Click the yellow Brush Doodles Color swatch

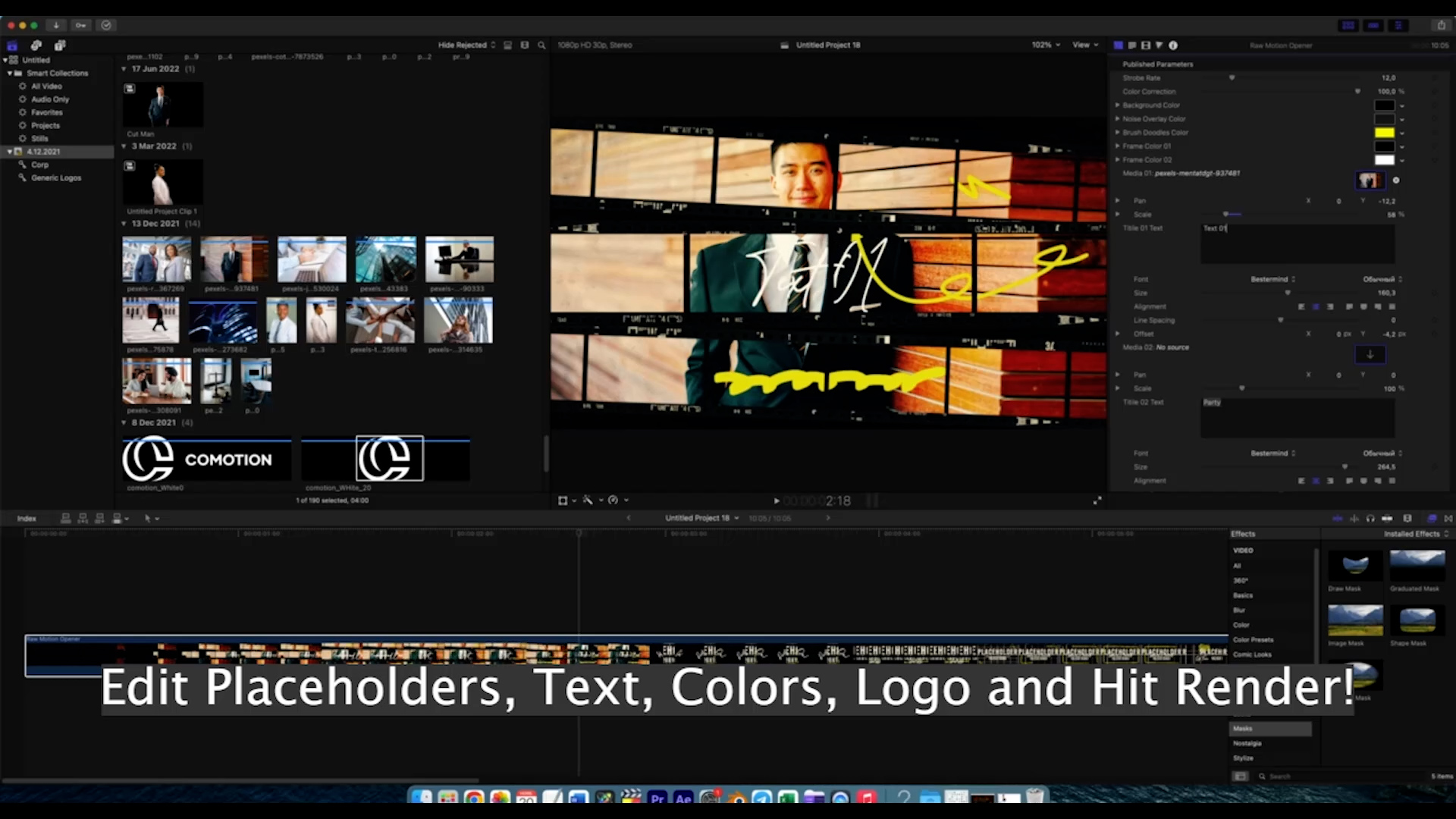pyautogui.click(x=1384, y=133)
